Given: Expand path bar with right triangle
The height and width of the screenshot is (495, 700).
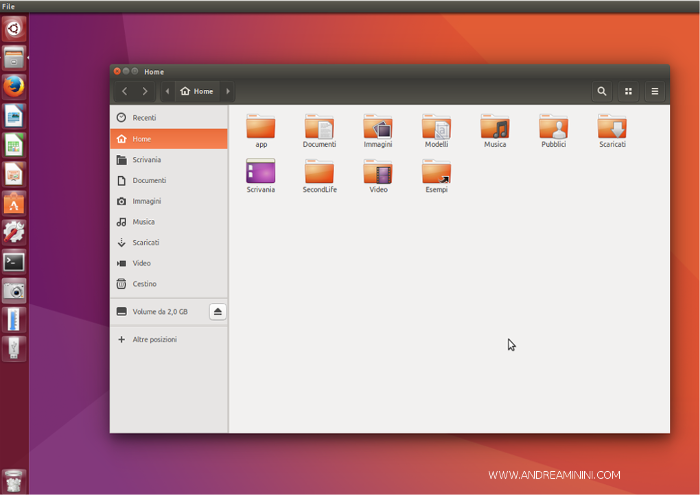Looking at the screenshot, I should [x=228, y=91].
